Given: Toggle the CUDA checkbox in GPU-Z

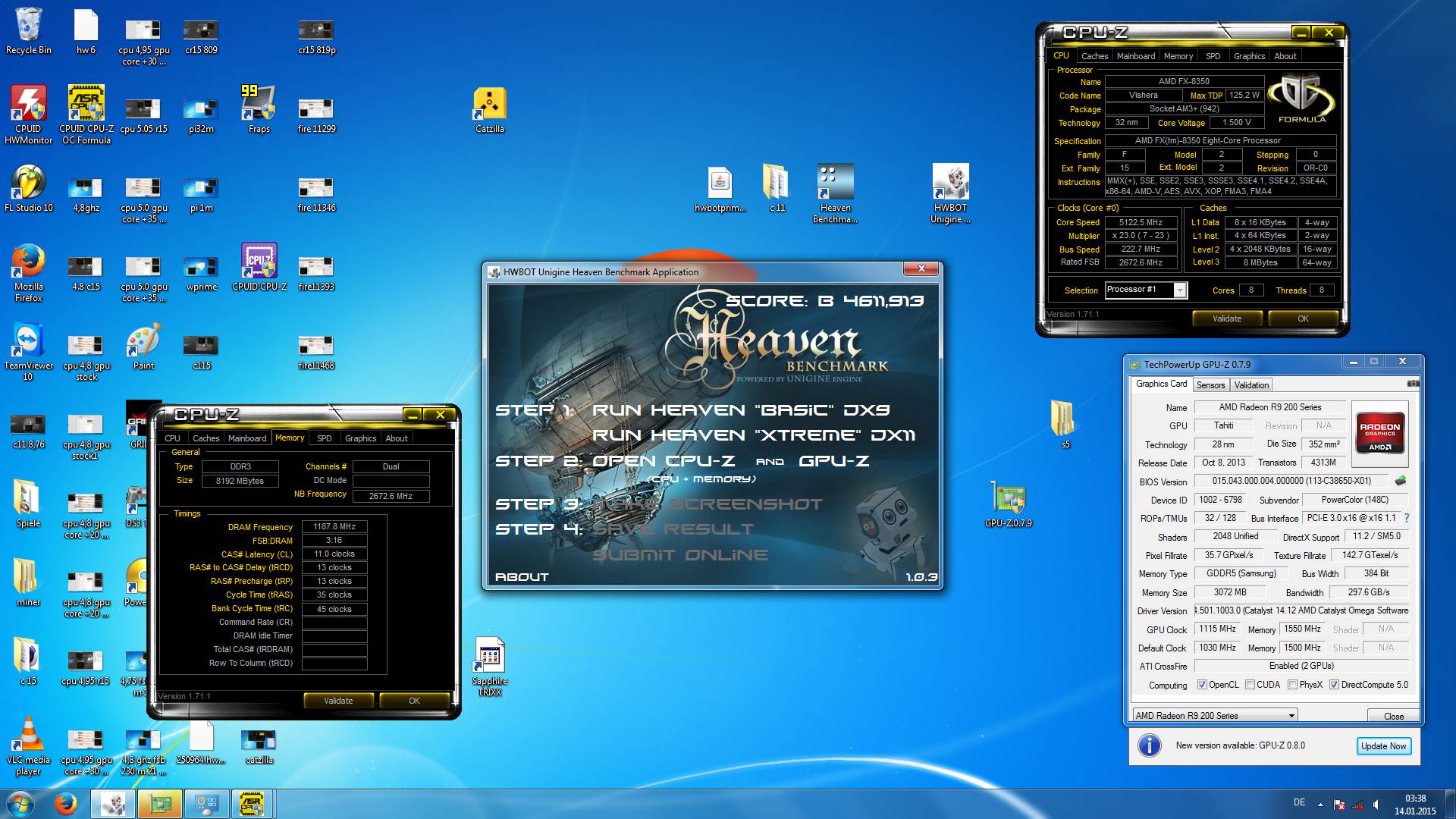Looking at the screenshot, I should tap(1249, 685).
